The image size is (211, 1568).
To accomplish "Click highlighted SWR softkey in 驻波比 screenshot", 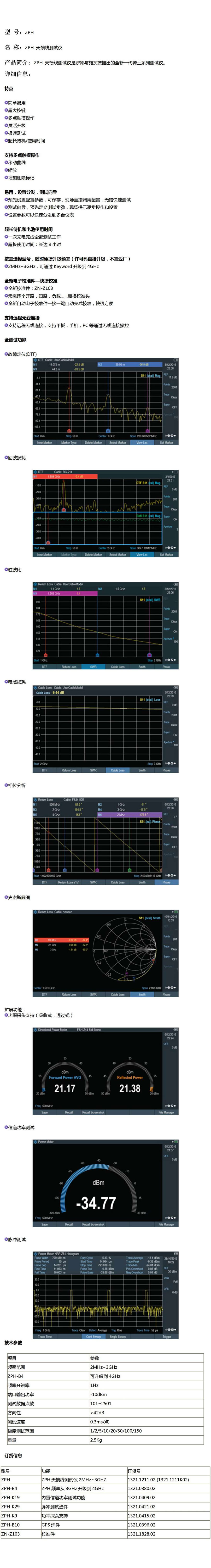I will click(93, 667).
